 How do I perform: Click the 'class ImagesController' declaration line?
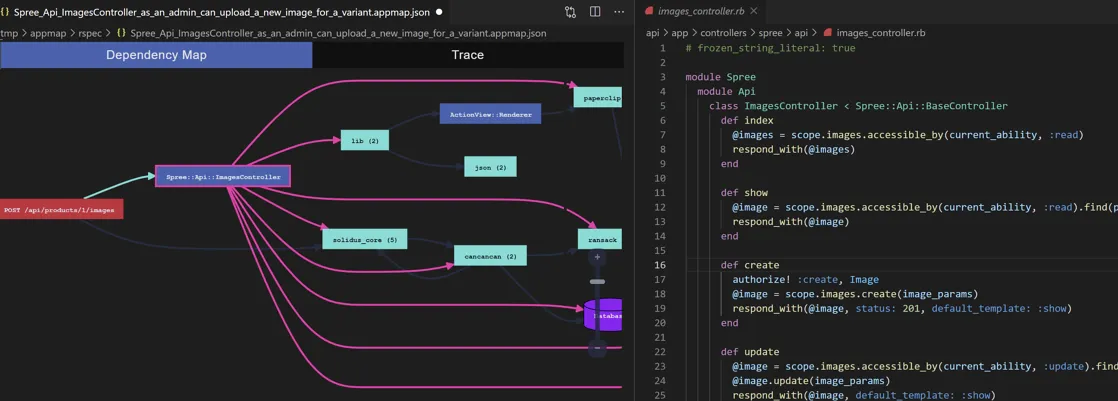pos(858,106)
